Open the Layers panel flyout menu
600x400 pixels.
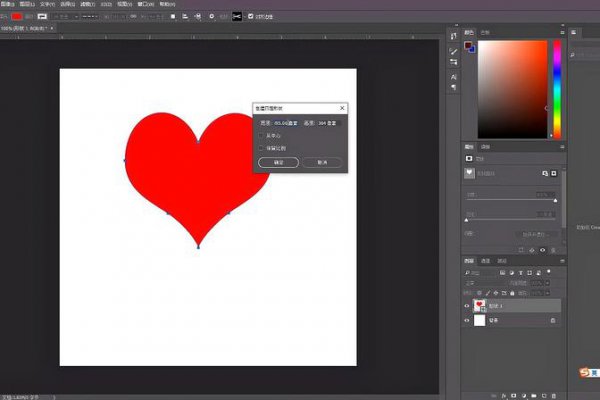point(562,261)
